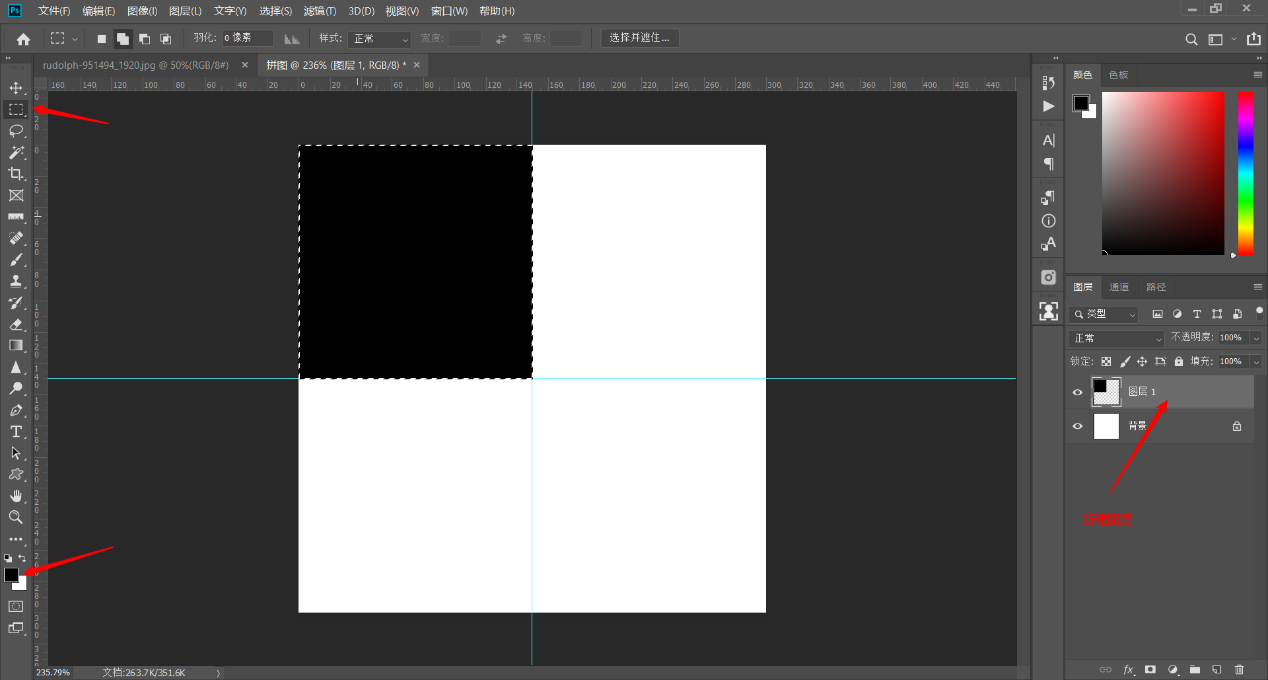Select the Pen tool
The height and width of the screenshot is (680, 1268).
(16, 410)
